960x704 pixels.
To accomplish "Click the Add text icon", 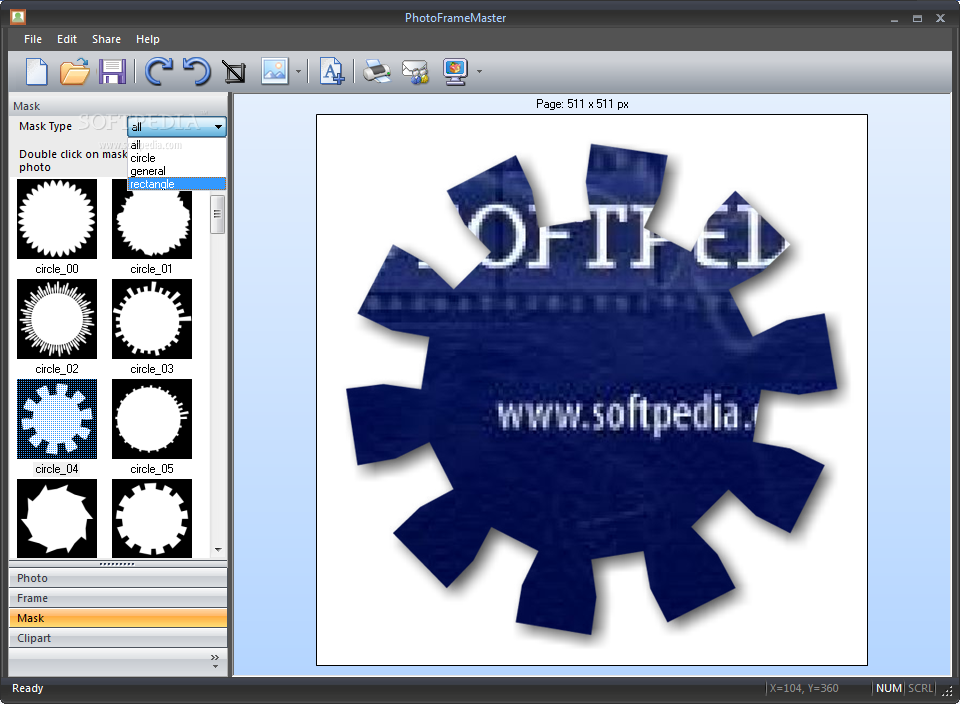I will (332, 71).
